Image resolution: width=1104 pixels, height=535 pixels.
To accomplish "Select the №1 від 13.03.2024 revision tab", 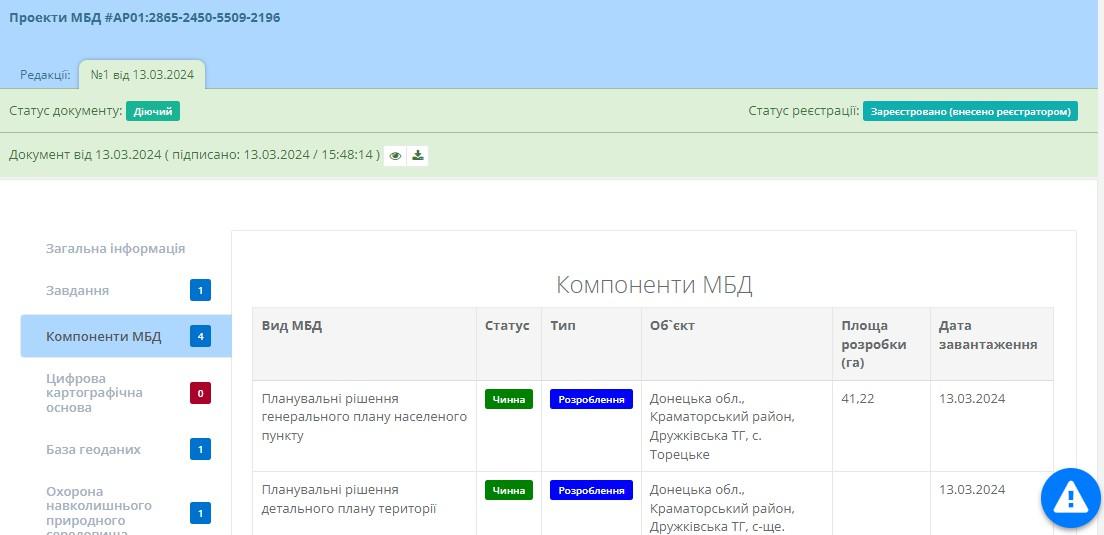I will pos(142,75).
